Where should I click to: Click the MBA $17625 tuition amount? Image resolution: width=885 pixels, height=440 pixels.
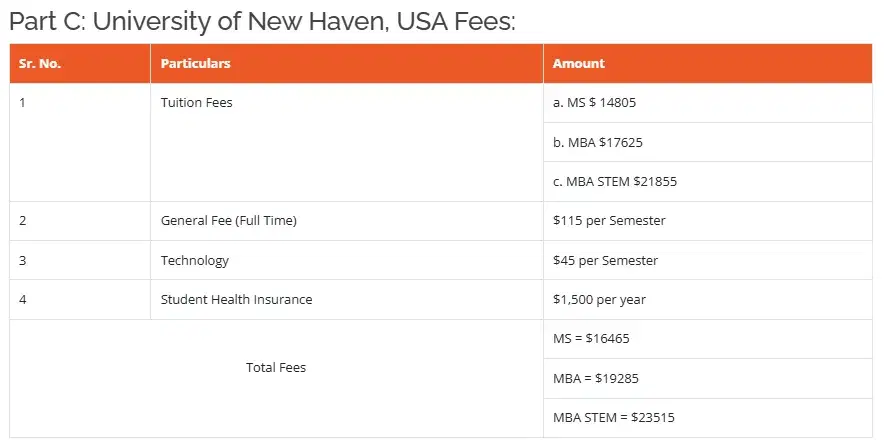(597, 142)
